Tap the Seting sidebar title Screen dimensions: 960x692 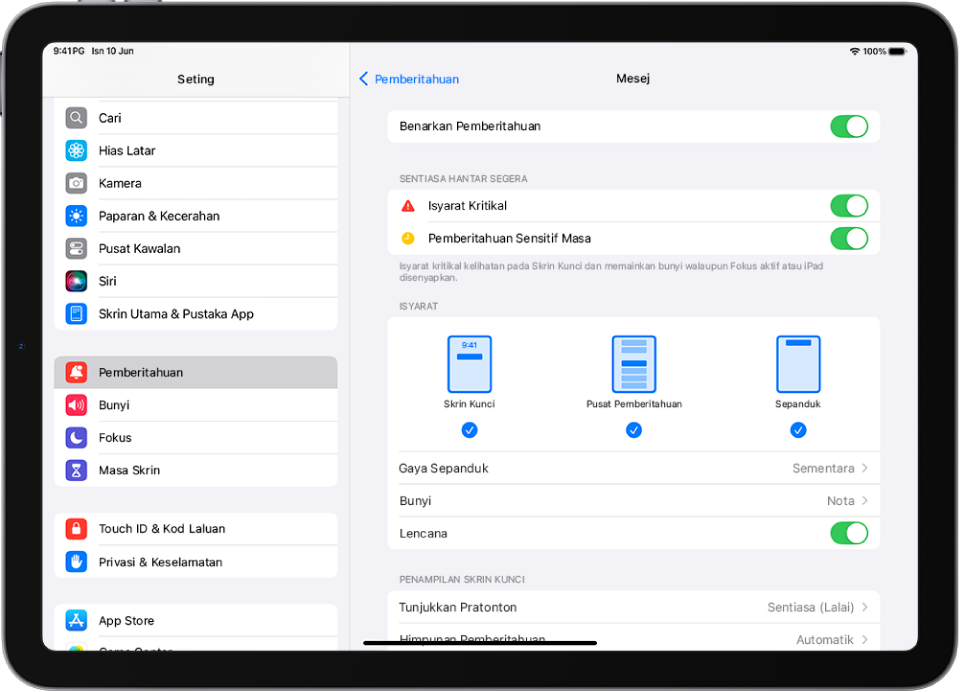(x=196, y=78)
